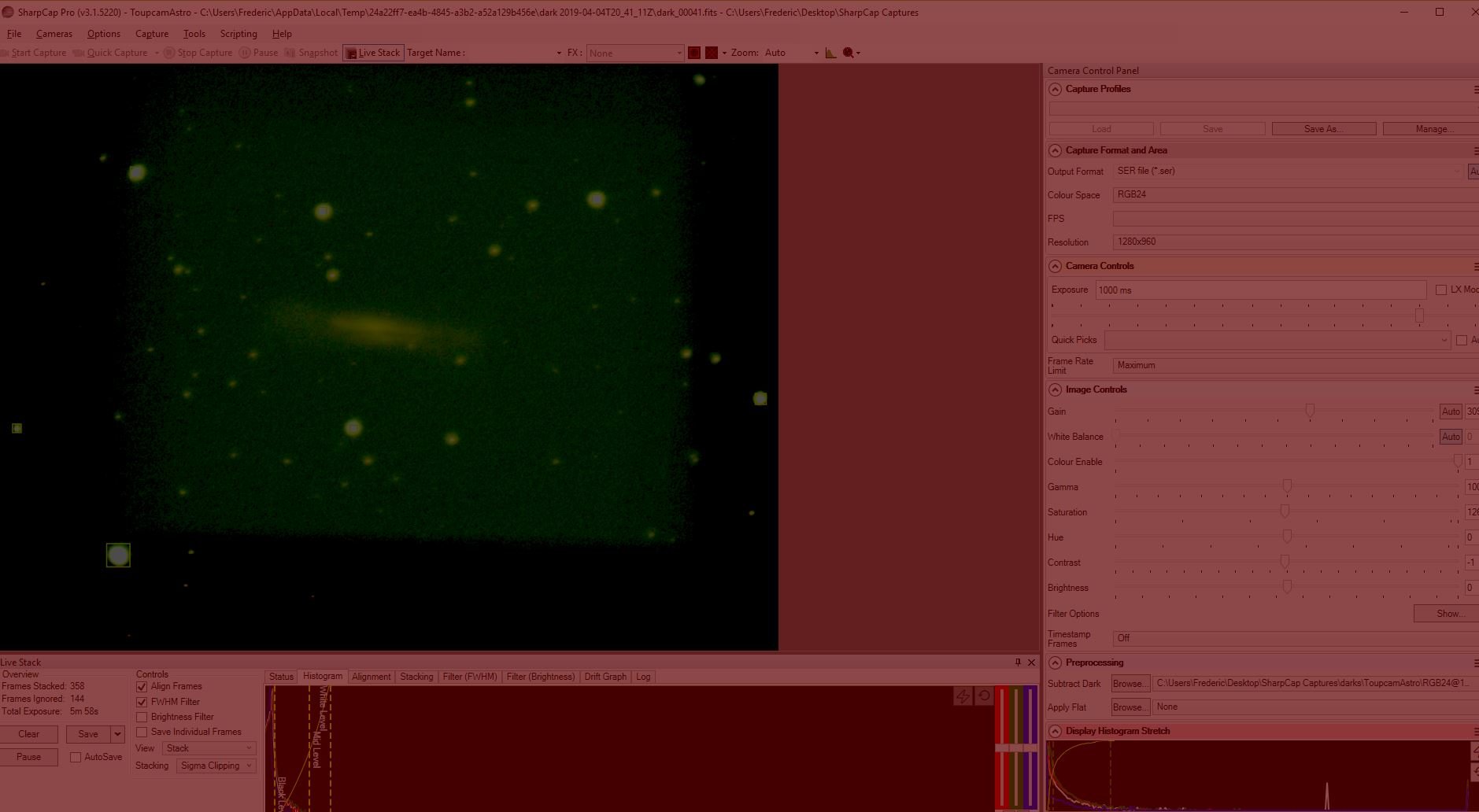Take a Snapshot from the toolbar

pos(311,53)
